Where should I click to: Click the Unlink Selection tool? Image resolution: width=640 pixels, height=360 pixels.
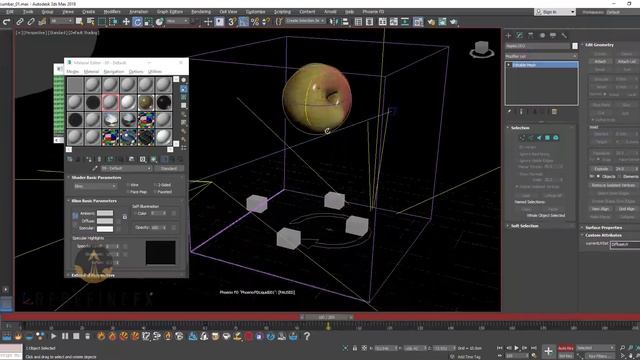click(31, 22)
